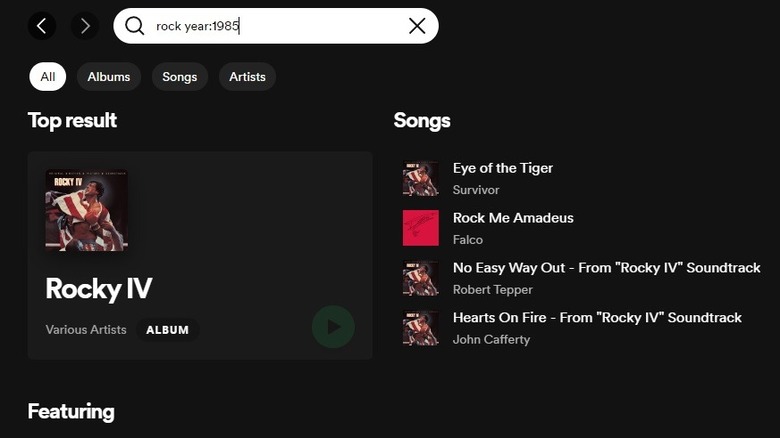Go back with the left arrow button
Screen dimensions: 780x438
pos(41,26)
